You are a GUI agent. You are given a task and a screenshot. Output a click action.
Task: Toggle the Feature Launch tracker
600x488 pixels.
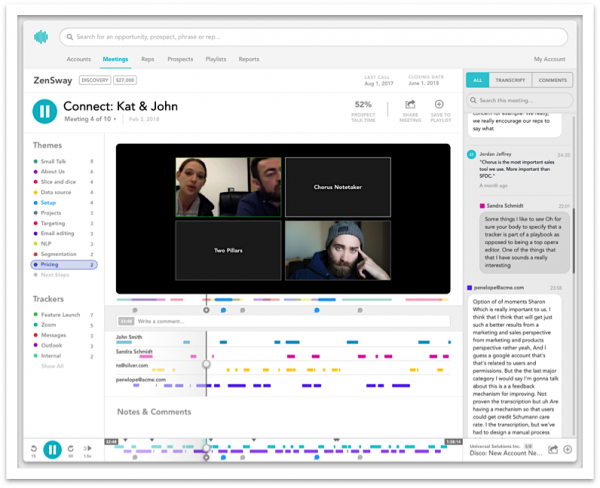pos(62,315)
